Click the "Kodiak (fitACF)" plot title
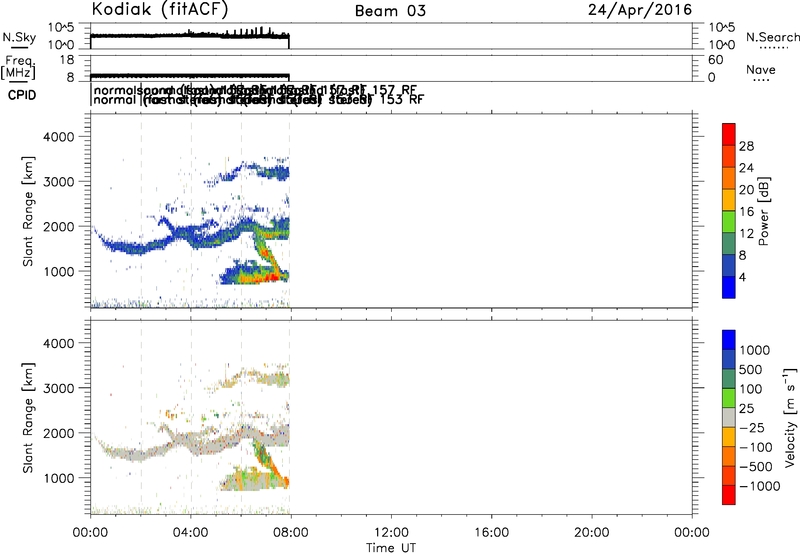 point(160,10)
